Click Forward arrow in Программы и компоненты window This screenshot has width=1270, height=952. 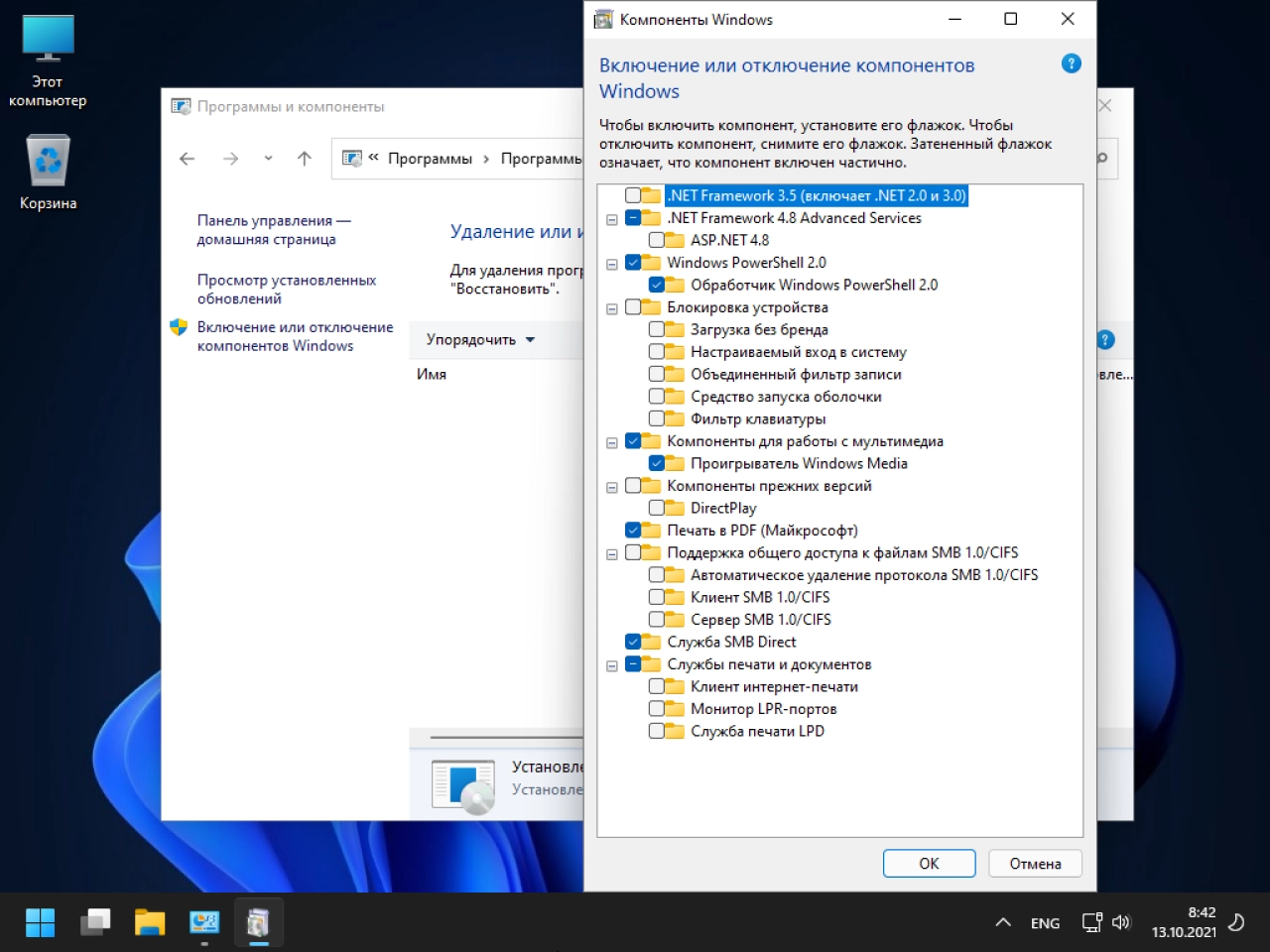pos(231,159)
